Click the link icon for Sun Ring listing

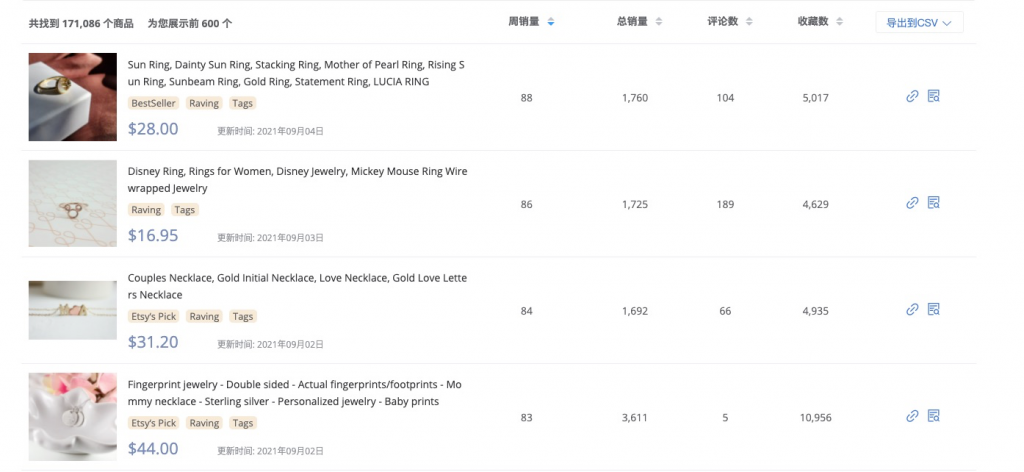click(912, 97)
